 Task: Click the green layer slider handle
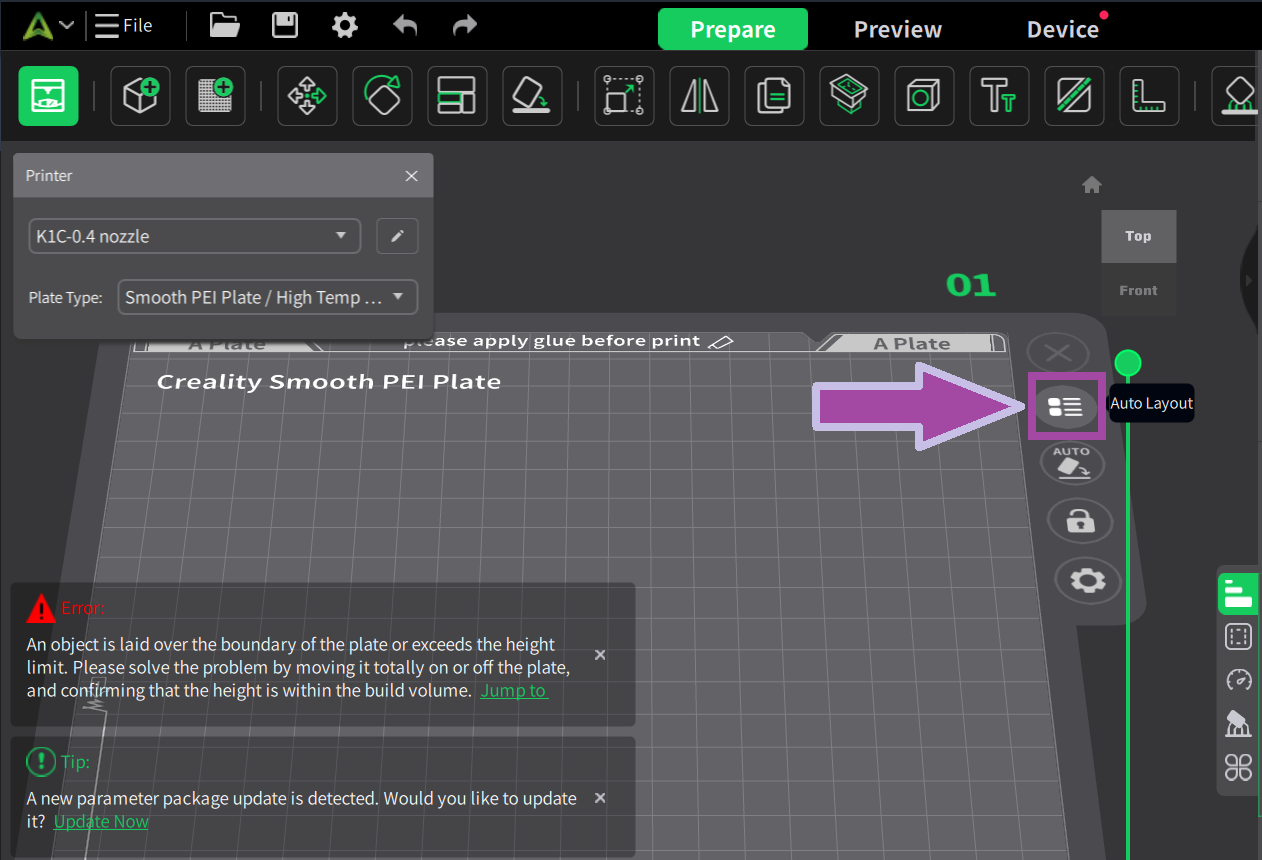tap(1127, 362)
